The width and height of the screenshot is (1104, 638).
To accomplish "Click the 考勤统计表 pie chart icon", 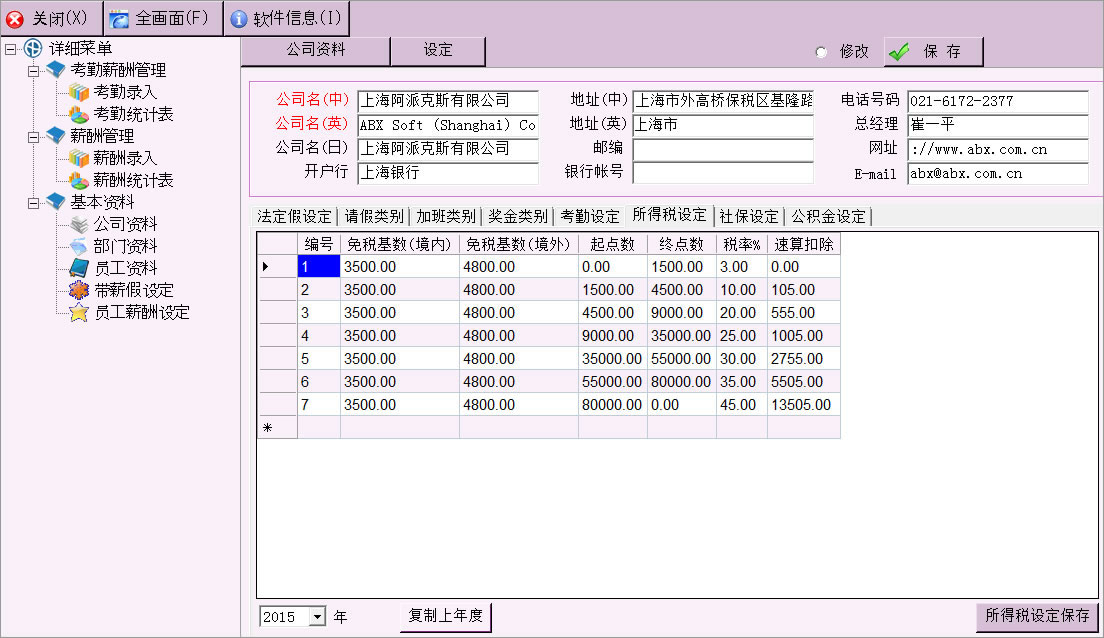I will coord(79,114).
